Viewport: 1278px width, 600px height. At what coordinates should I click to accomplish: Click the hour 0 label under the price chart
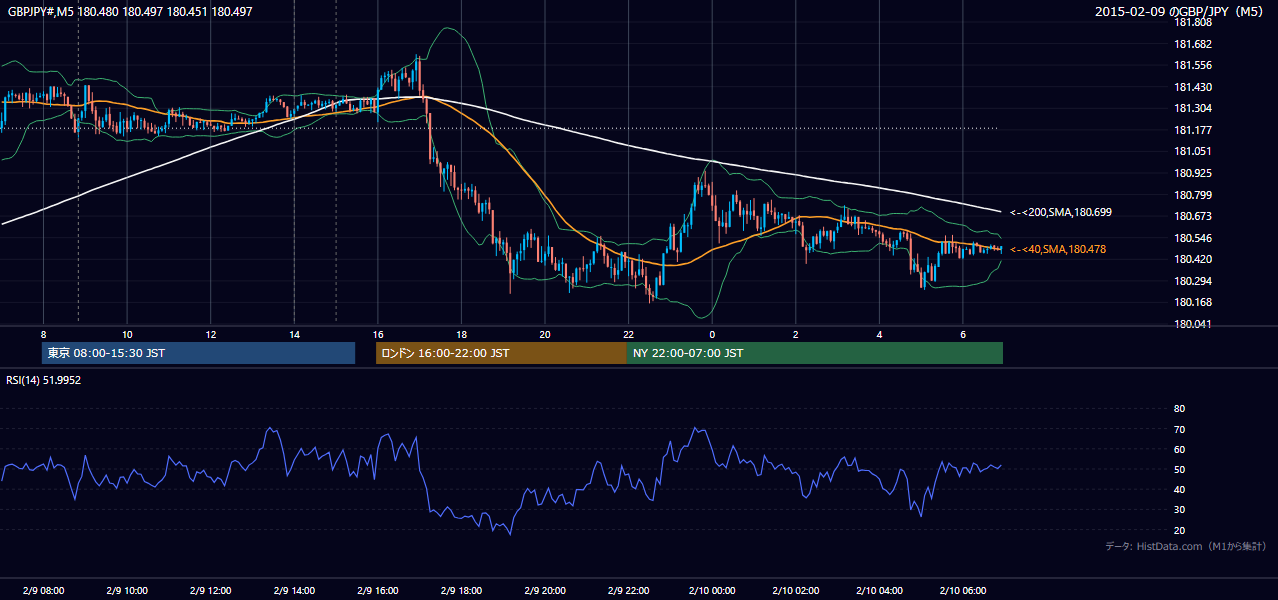[x=712, y=334]
